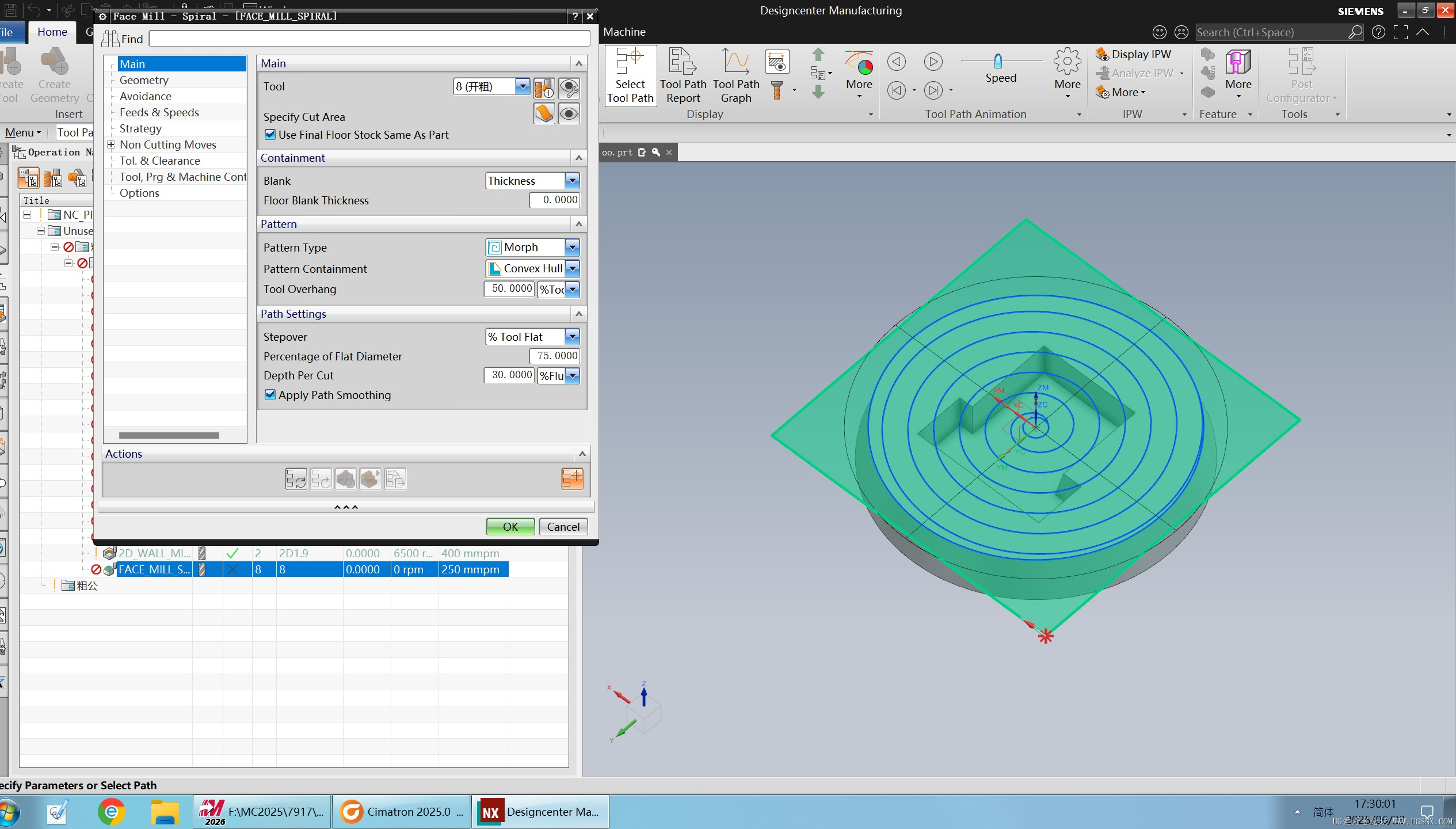Screen dimensions: 1456x829
Task: Click OK in the Face Mill dialog
Action: (x=510, y=527)
